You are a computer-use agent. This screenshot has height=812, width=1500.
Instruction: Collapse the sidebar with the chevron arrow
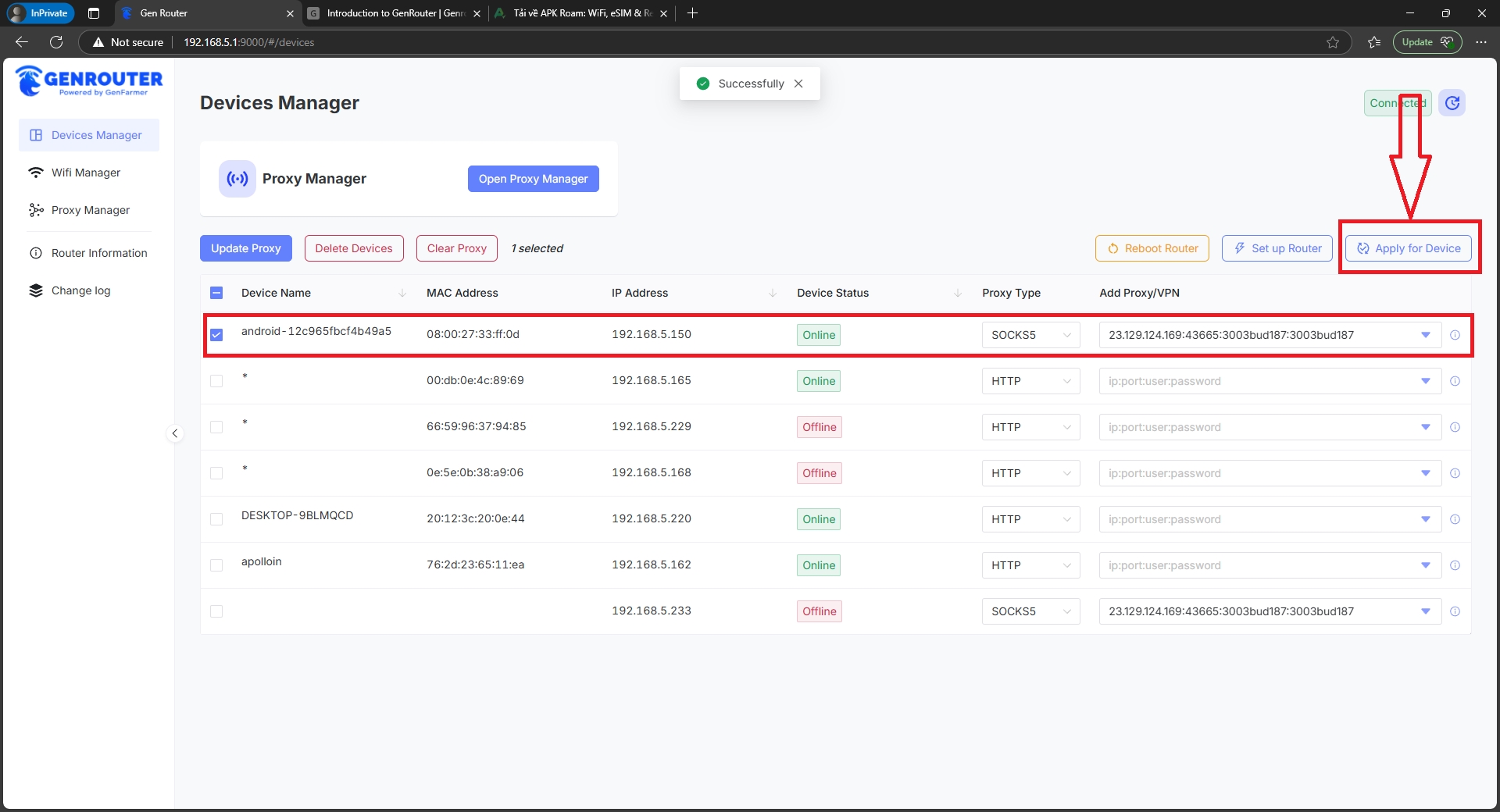point(175,433)
